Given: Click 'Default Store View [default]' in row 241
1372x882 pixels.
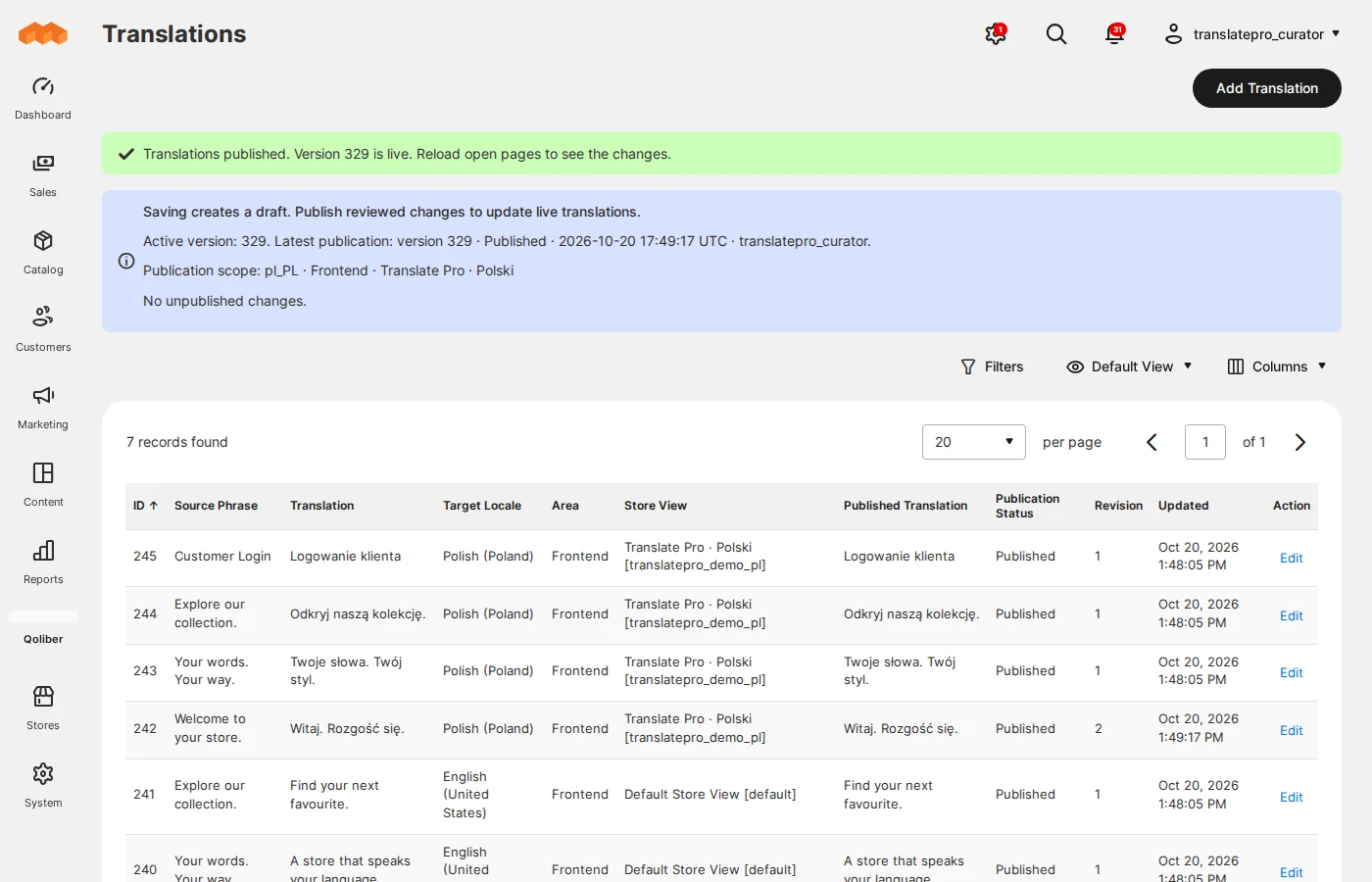Looking at the screenshot, I should coord(710,794).
